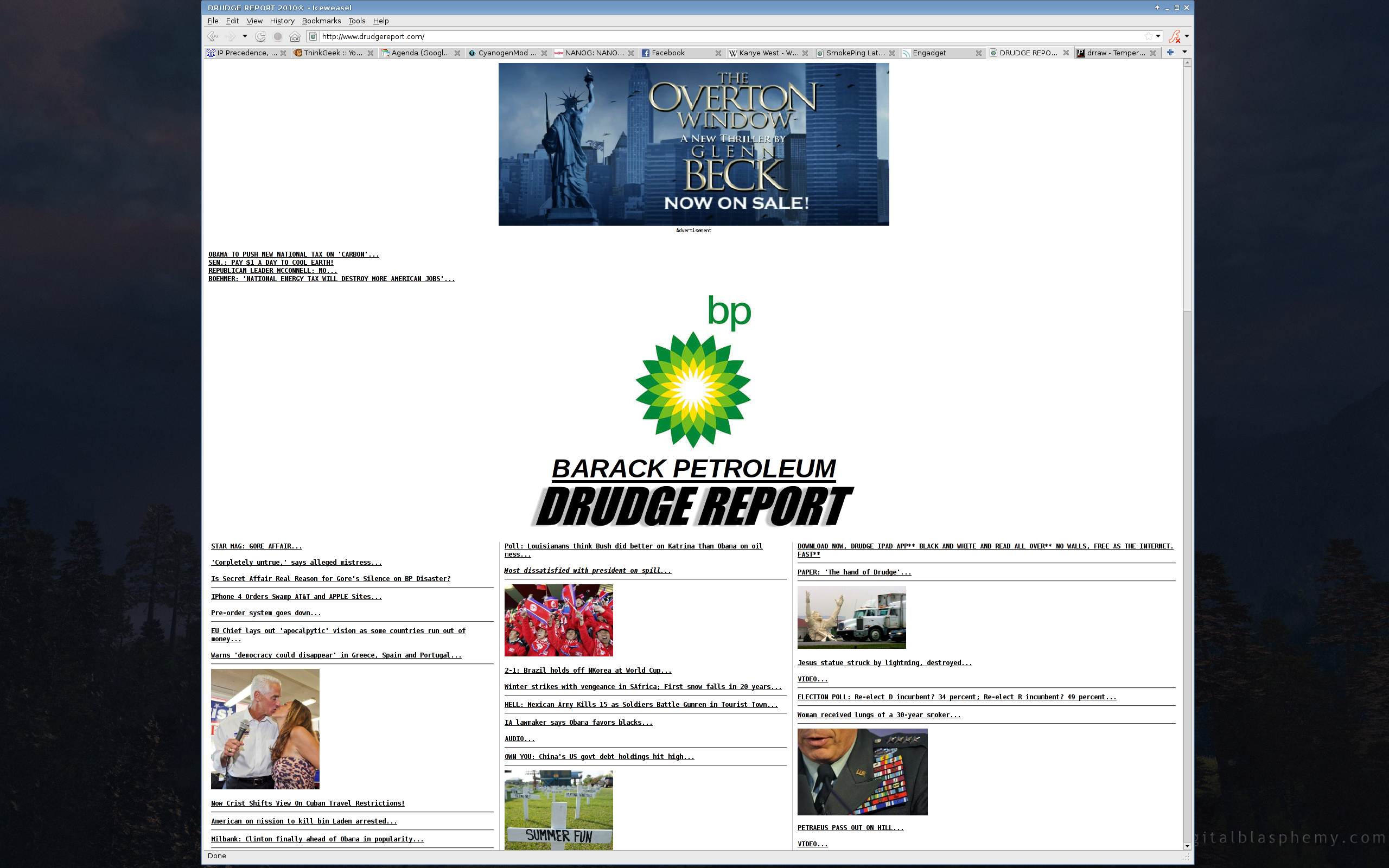This screenshot has height=868, width=1389.
Task: Click the Overton Window advertisement banner
Action: coord(693,144)
